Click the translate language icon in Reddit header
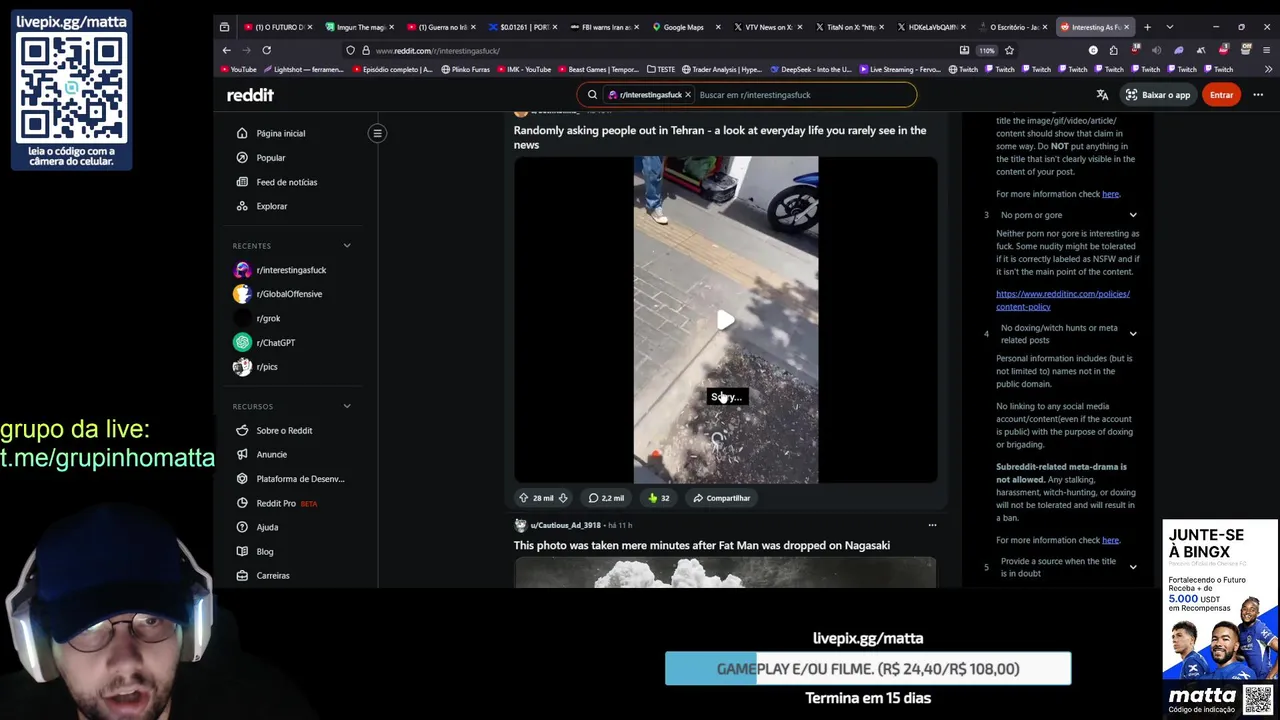Screen dimensions: 1280x720 [1102, 95]
